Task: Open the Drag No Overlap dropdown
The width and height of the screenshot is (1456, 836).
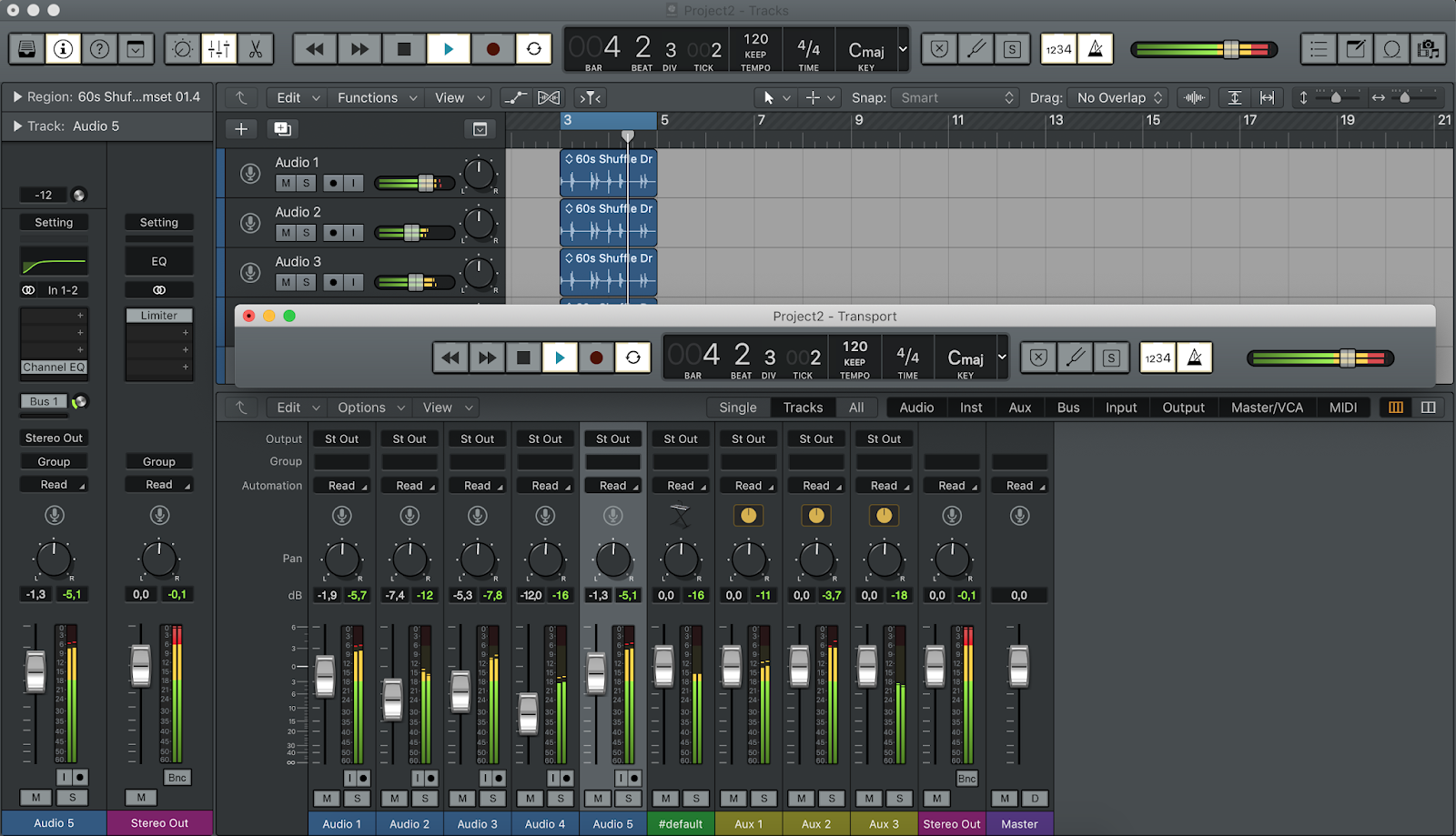Action: (x=1119, y=97)
